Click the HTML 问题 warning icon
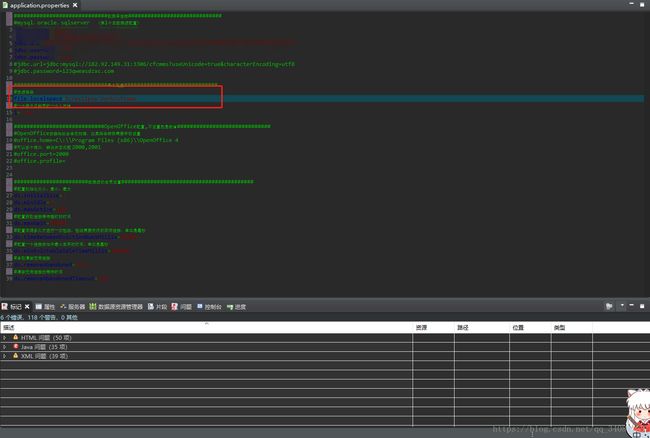650x438 pixels. (16, 337)
